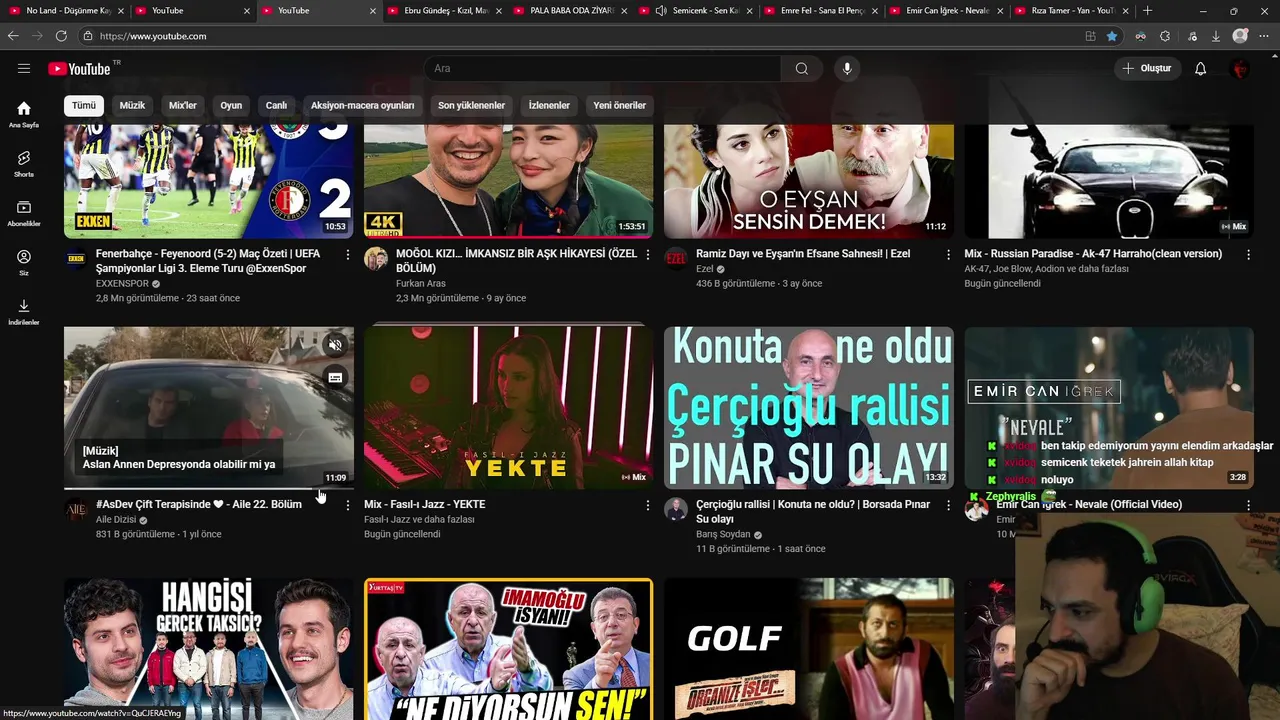Image resolution: width=1280 pixels, height=720 pixels.
Task: Close the Rıza Tamer - Yan browser tab
Action: click(x=1124, y=10)
